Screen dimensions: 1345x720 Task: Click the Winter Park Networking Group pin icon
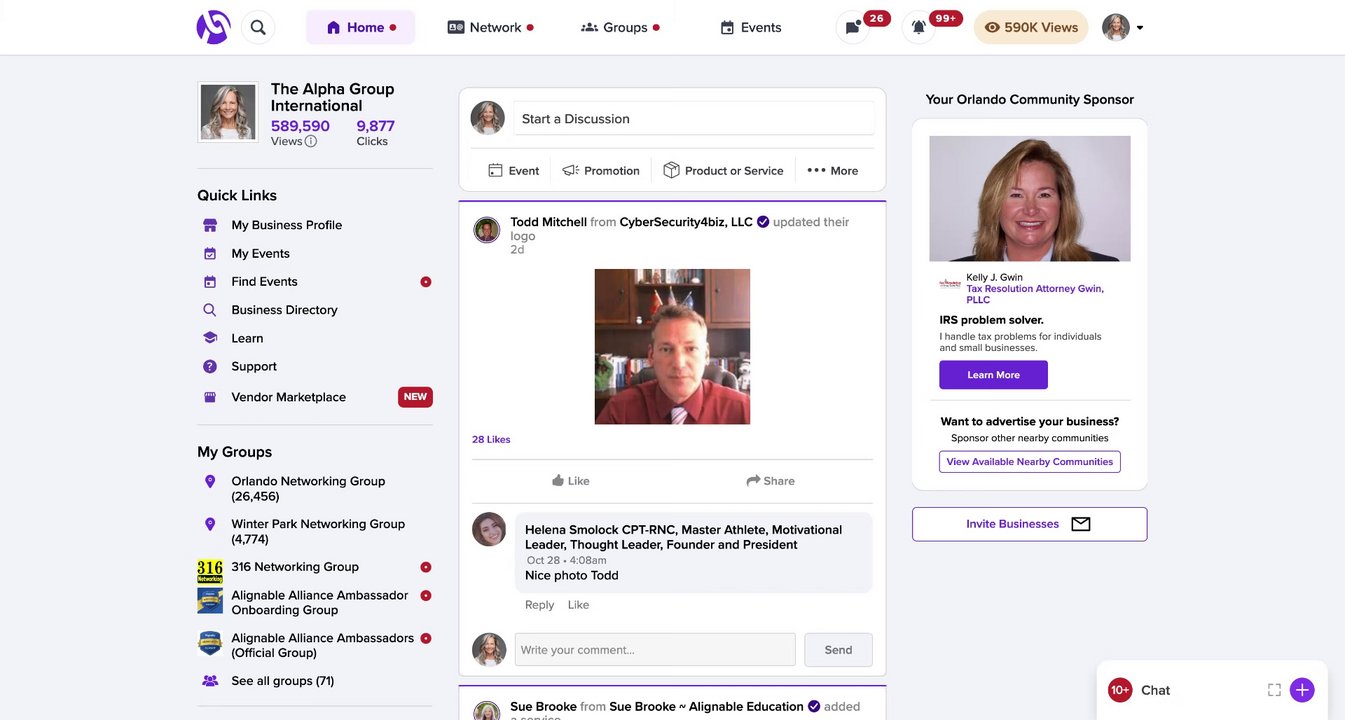click(x=210, y=524)
